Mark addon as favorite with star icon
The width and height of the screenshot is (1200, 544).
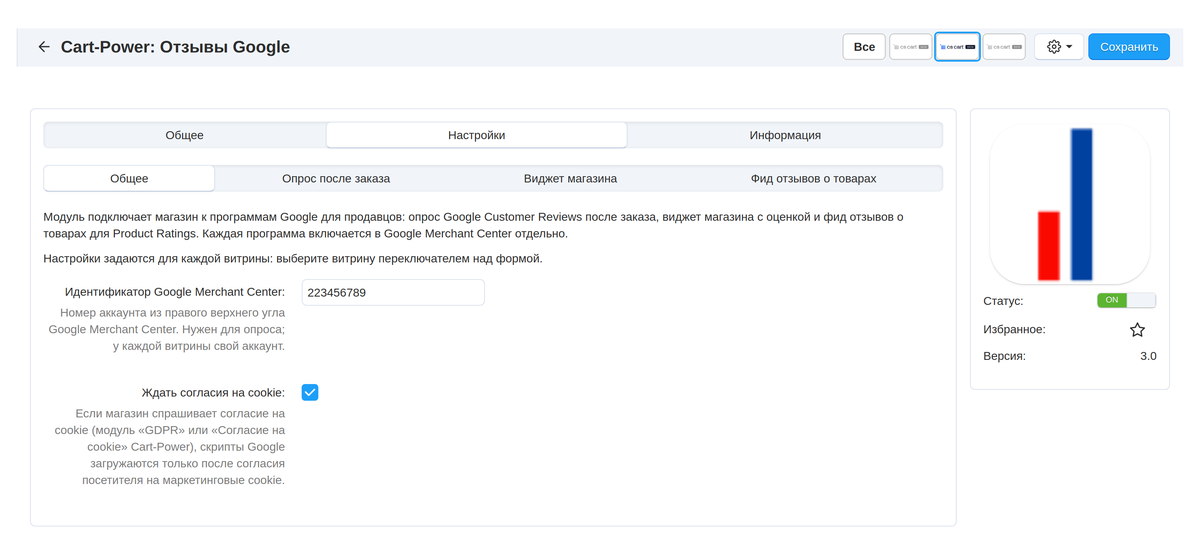1137,329
